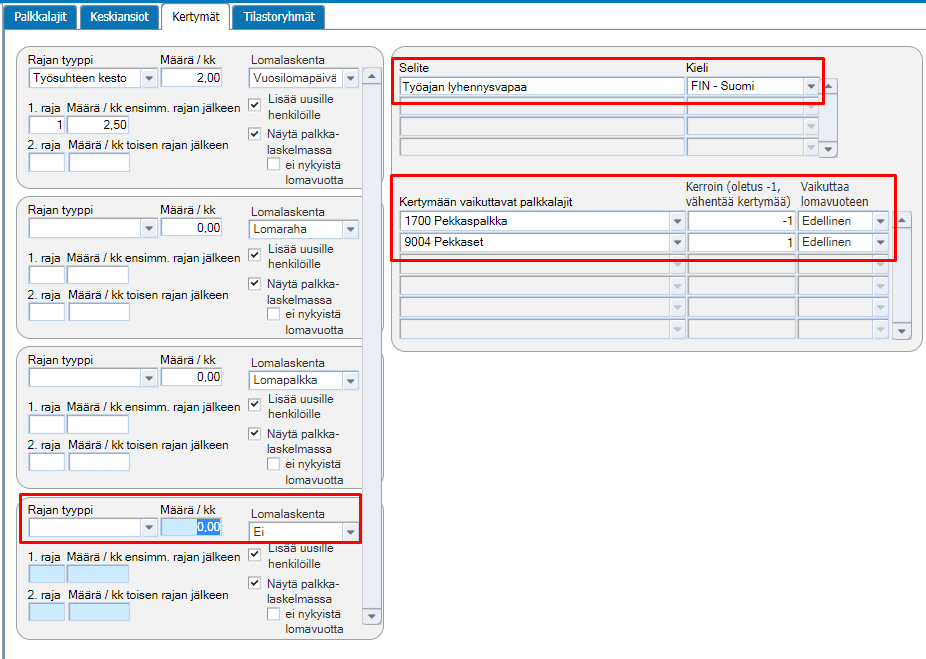Open dropdown arrow for 1700 Pekkaspalkka

click(x=677, y=221)
